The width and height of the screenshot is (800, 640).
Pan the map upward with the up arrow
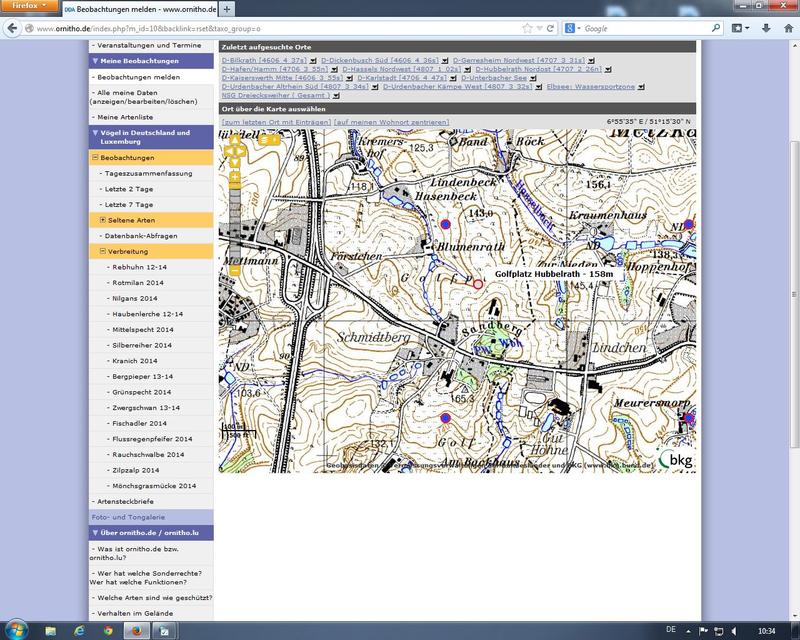[235, 140]
